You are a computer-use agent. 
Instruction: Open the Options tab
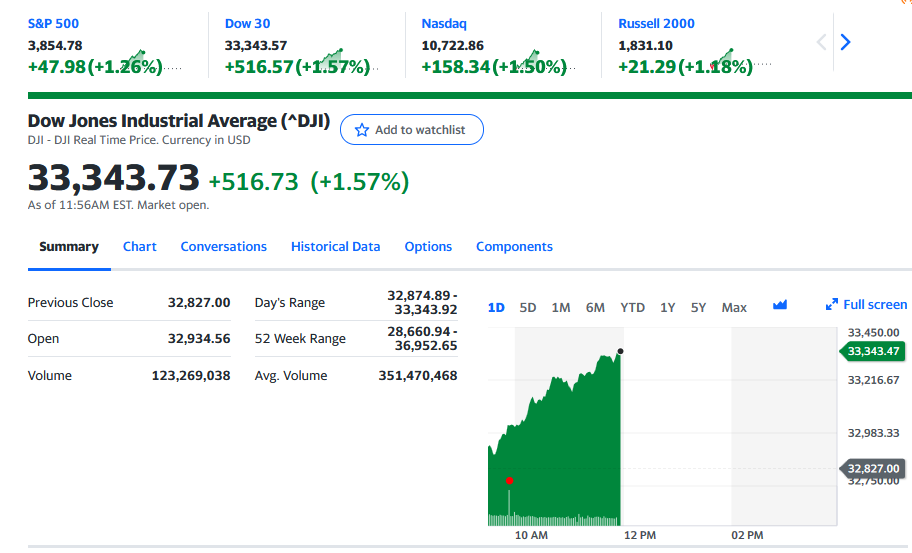[428, 247]
